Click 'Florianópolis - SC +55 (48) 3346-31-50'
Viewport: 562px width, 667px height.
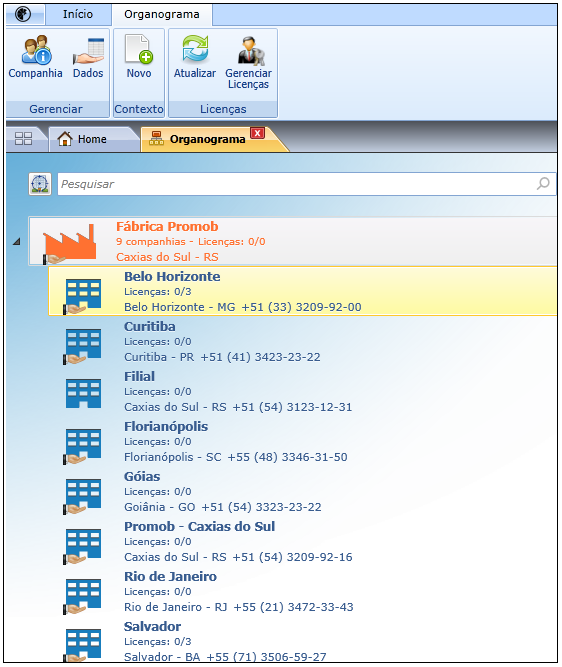(x=236, y=457)
